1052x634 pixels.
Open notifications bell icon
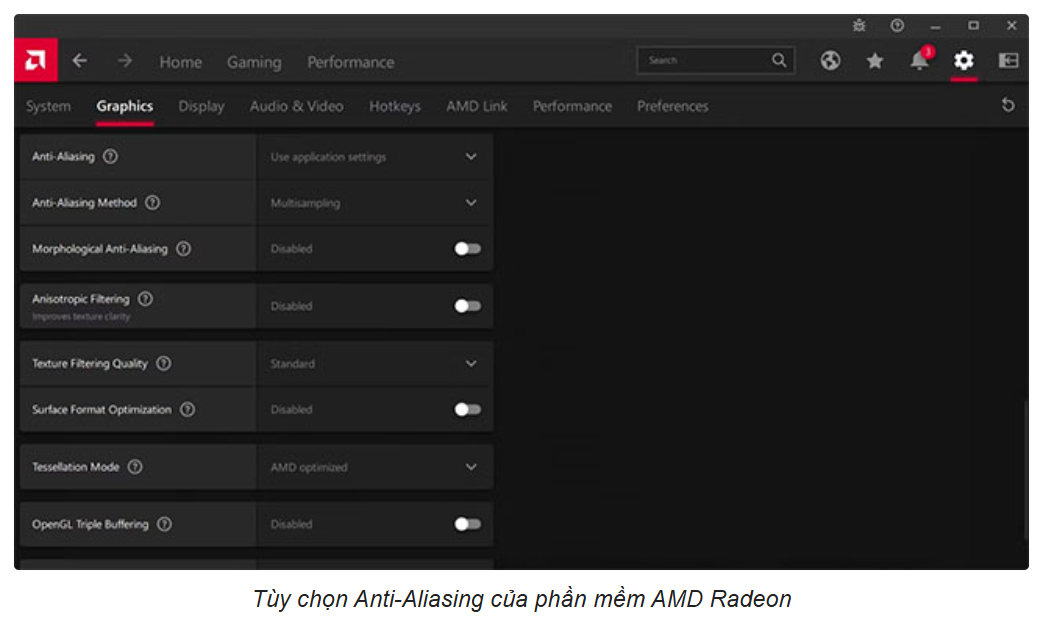click(919, 61)
